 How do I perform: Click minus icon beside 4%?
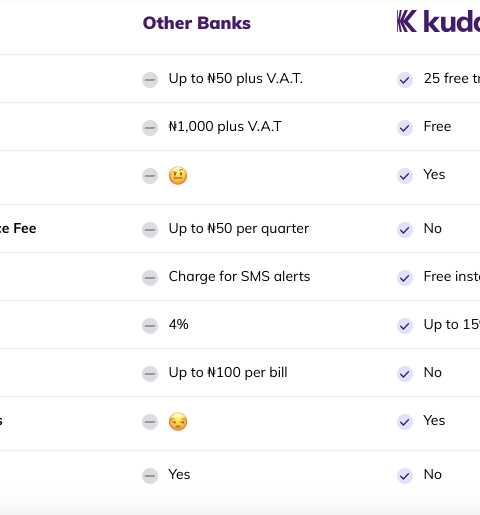[150, 326]
